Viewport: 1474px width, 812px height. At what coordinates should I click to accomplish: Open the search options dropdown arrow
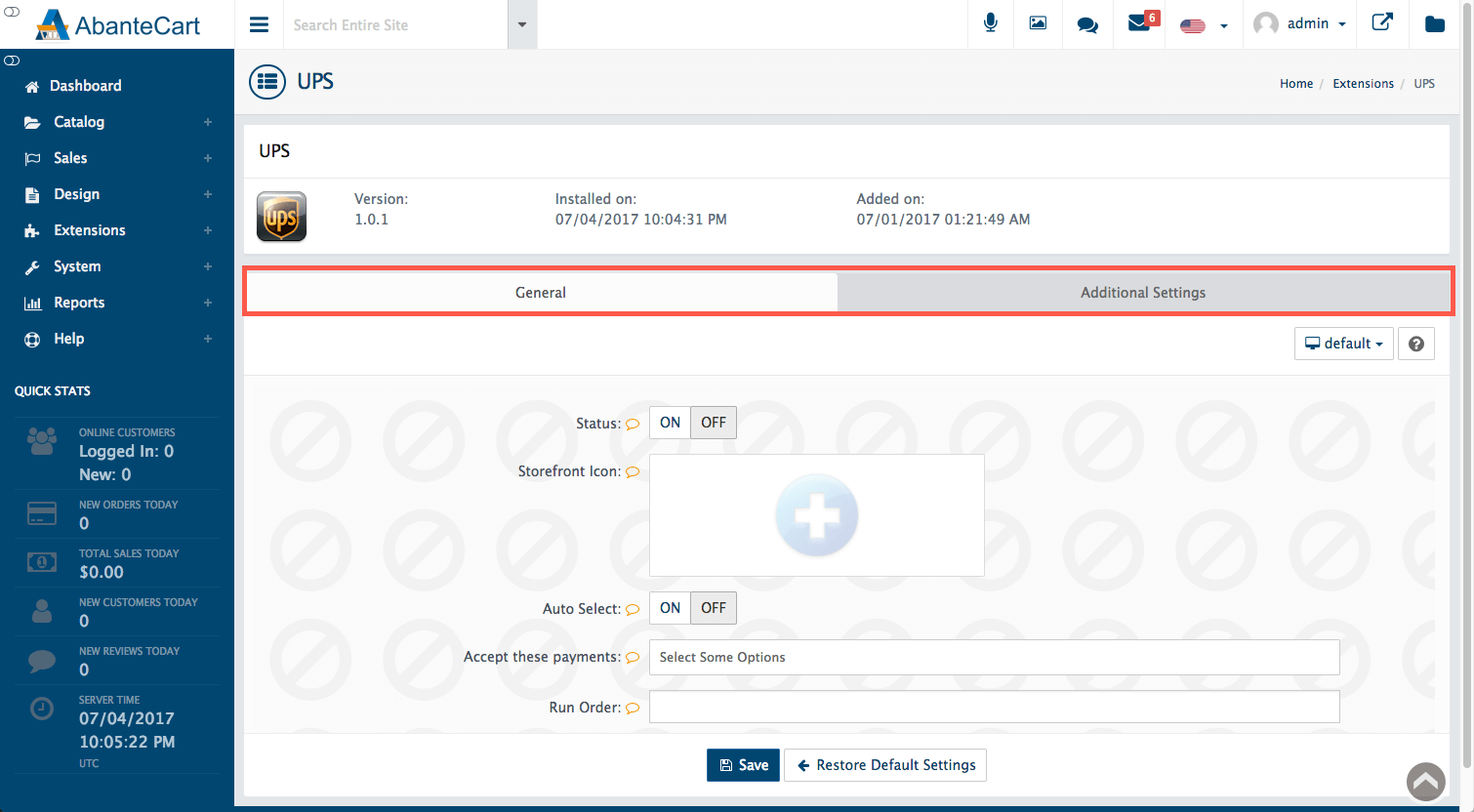(522, 24)
